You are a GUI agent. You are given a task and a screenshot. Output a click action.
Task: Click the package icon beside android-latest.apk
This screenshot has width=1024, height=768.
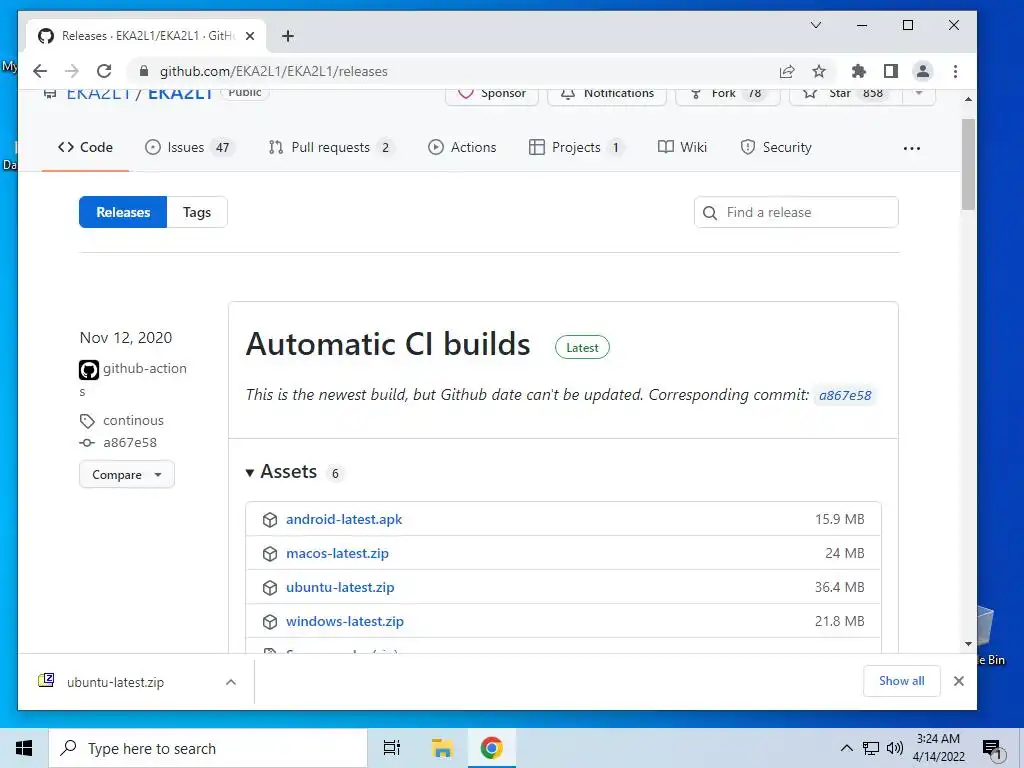[x=270, y=520]
